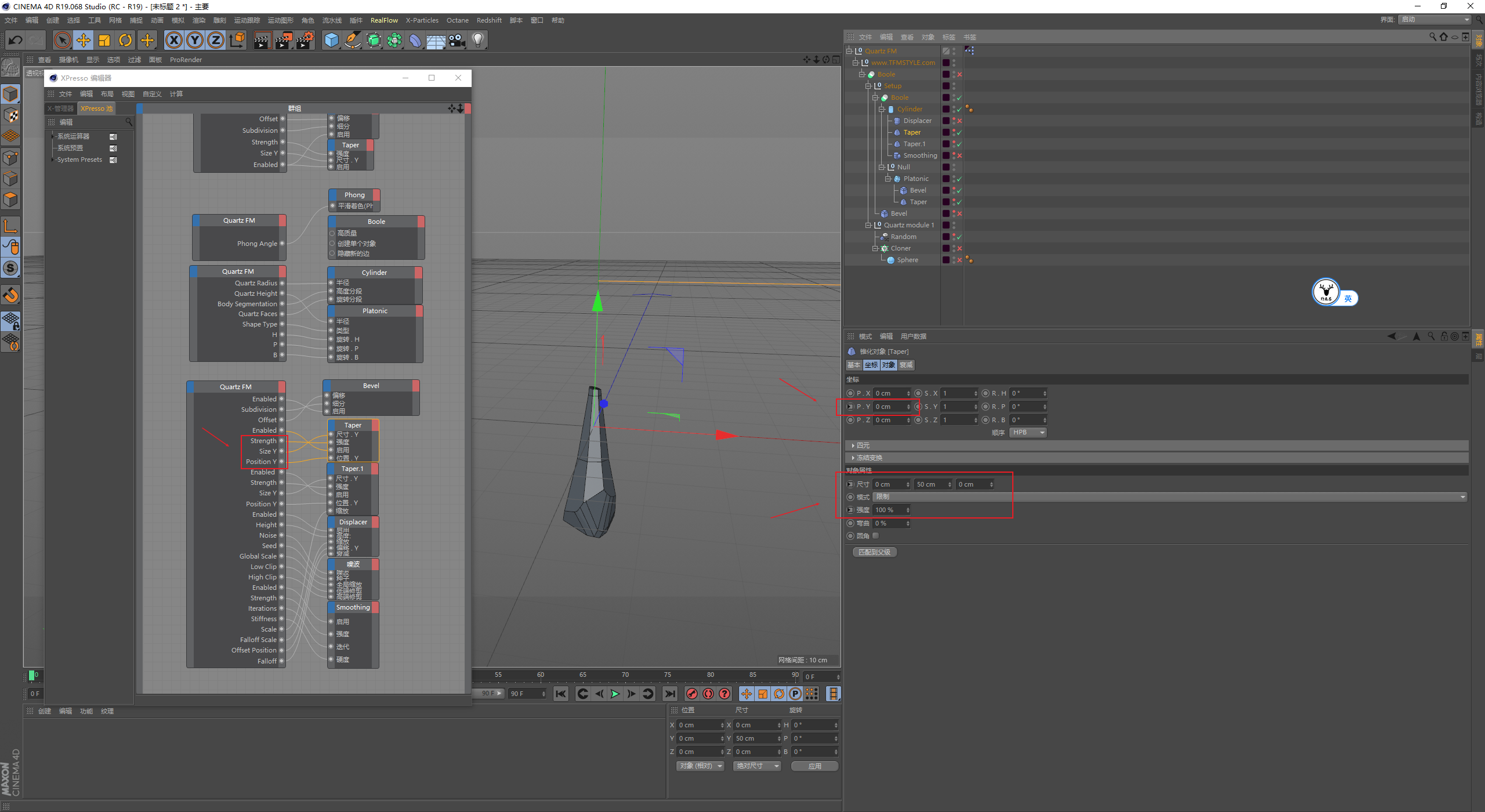Image resolution: width=1485 pixels, height=812 pixels.
Task: Click the Light object icon
Action: pos(477,40)
